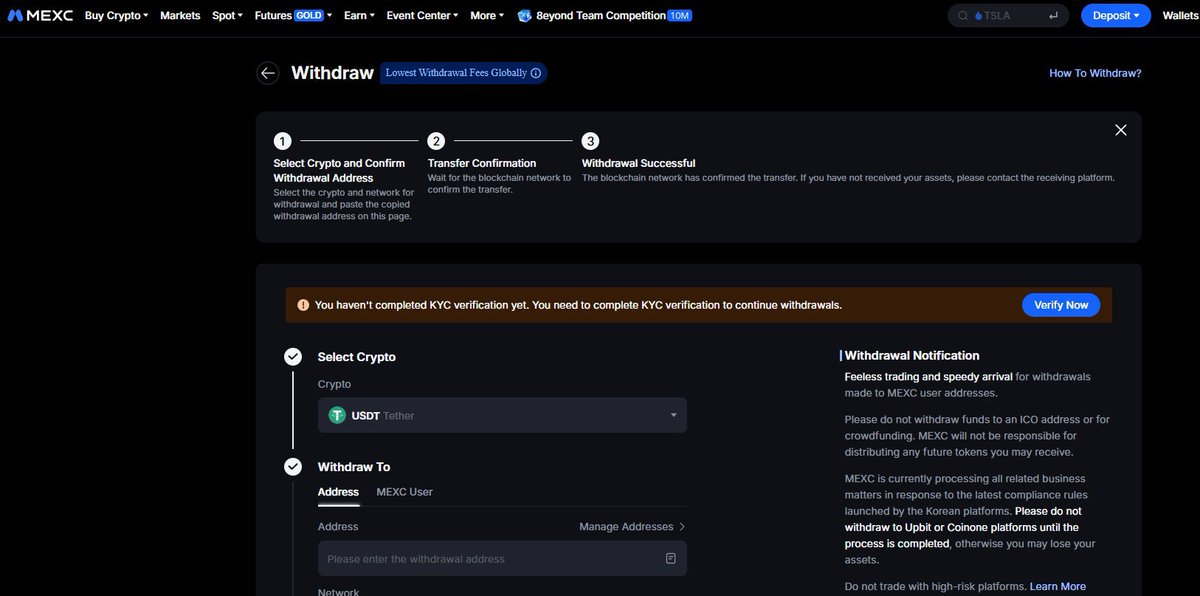
Task: Open the MEXC logo home link
Action: pyautogui.click(x=40, y=15)
